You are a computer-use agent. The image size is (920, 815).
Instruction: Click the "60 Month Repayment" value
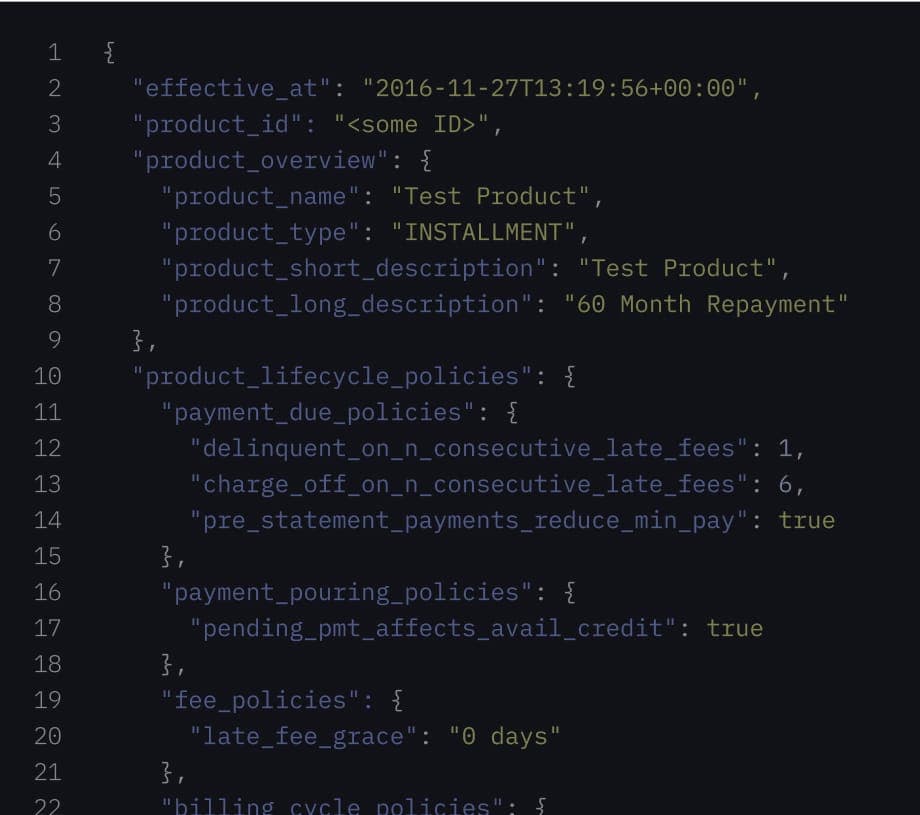click(705, 304)
